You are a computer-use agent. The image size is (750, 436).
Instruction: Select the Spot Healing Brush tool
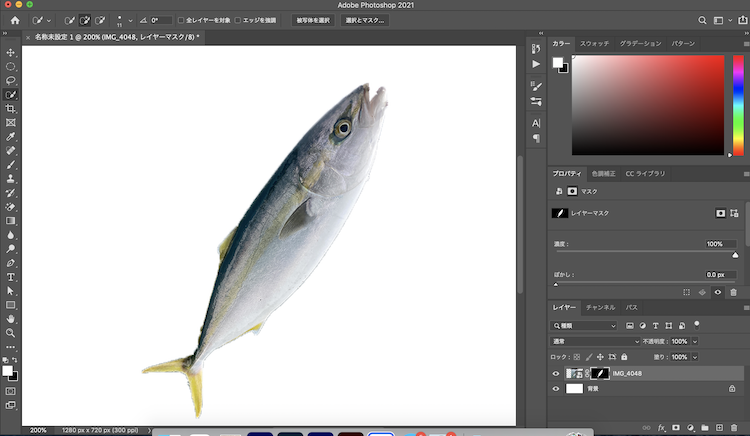11,151
